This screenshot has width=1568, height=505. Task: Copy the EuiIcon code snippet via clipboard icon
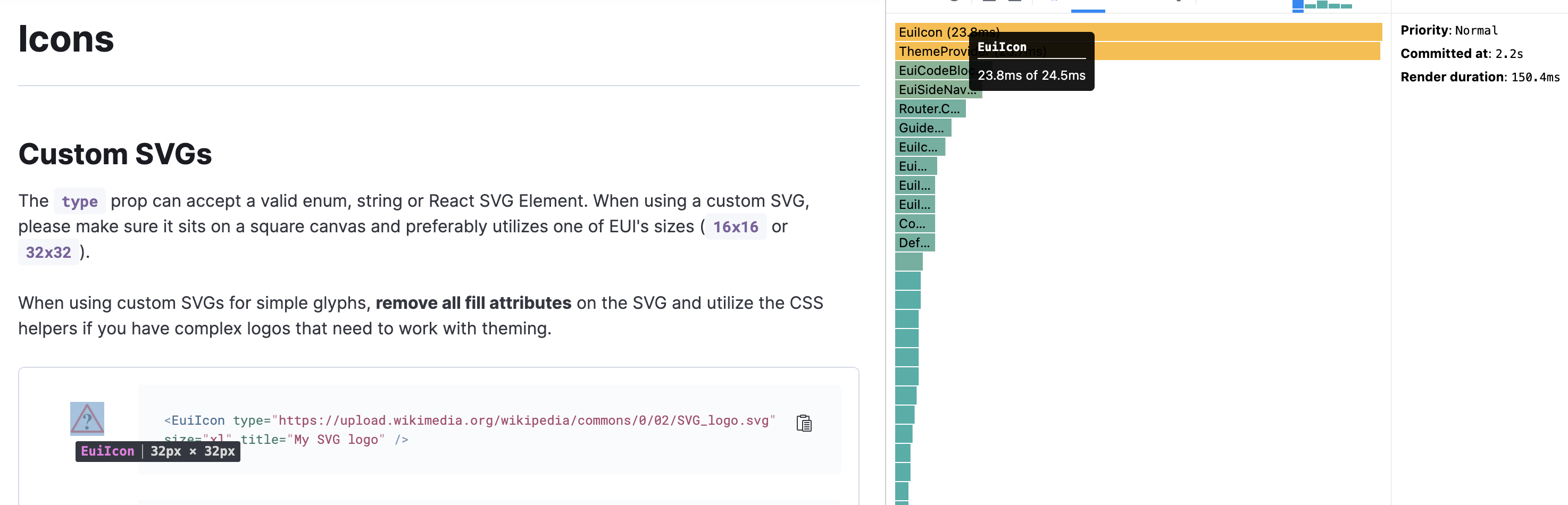(x=804, y=423)
